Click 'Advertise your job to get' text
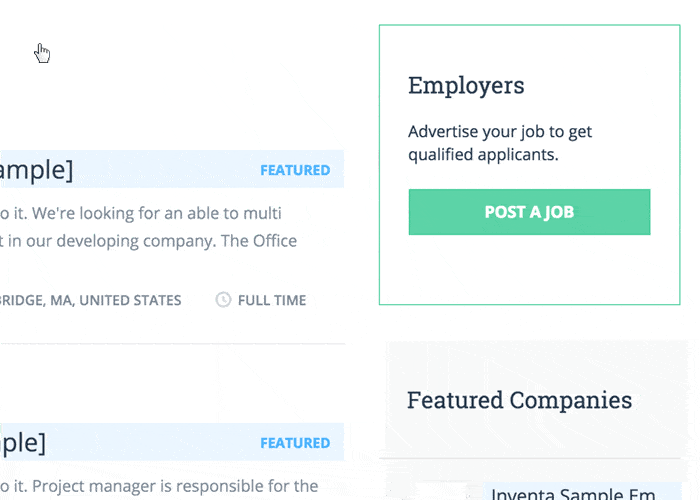Image resolution: width=700 pixels, height=500 pixels. (x=500, y=132)
